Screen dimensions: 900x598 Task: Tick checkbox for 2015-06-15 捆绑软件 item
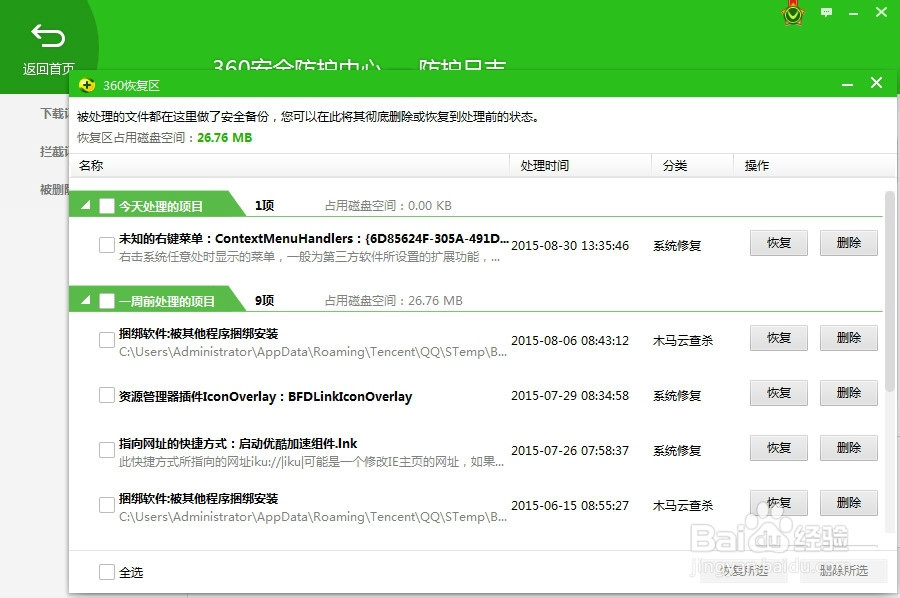coord(107,505)
